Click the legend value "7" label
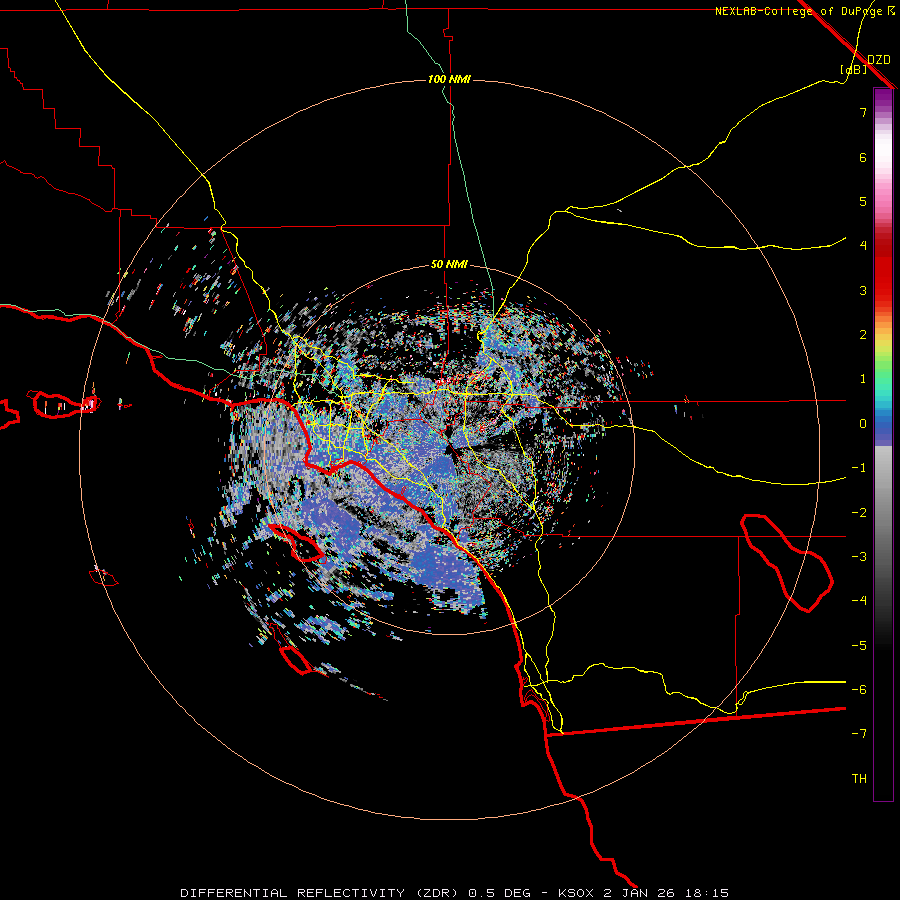Screen dimensions: 900x900 863,112
